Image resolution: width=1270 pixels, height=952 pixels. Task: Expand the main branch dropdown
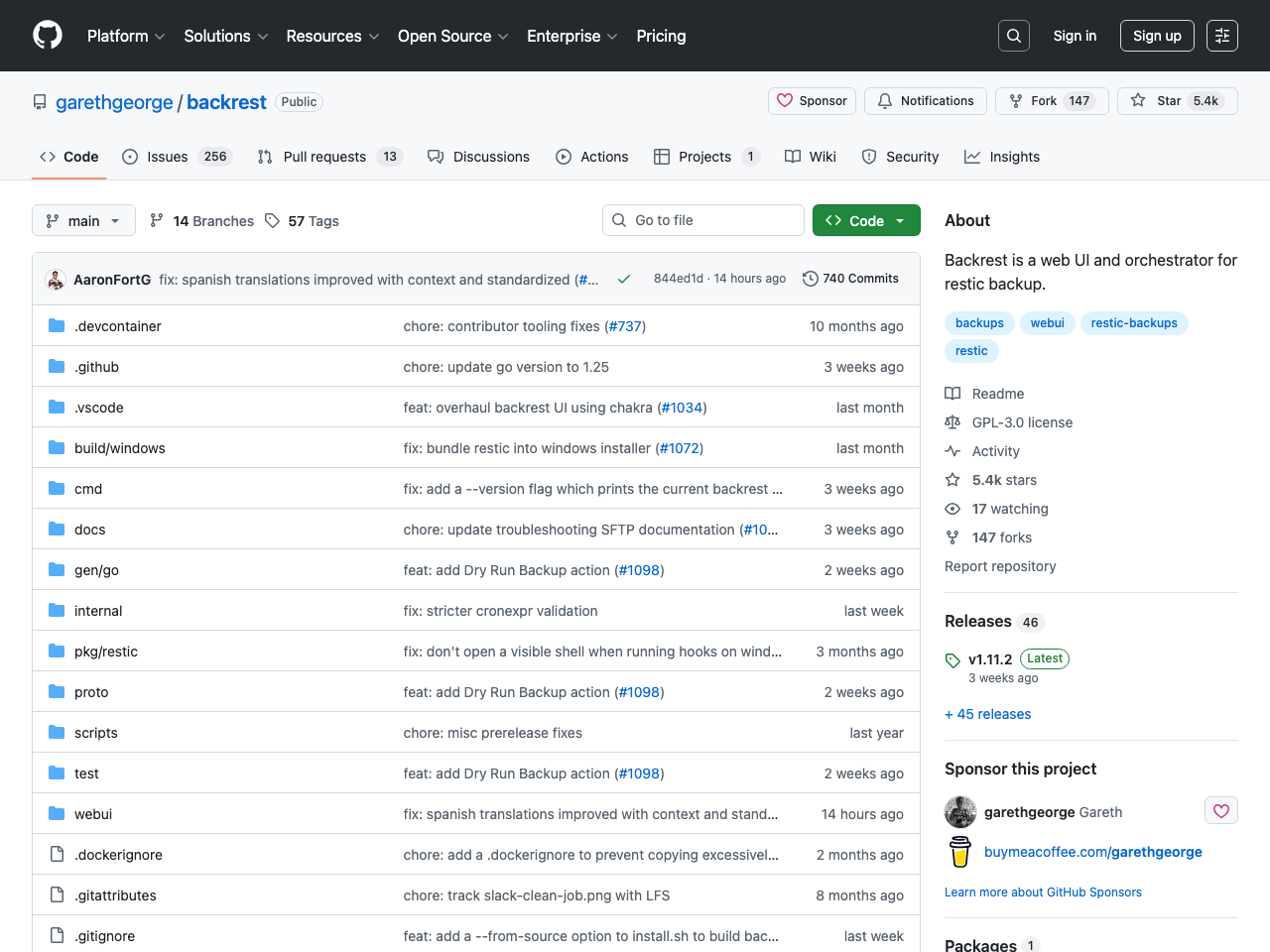[83, 220]
